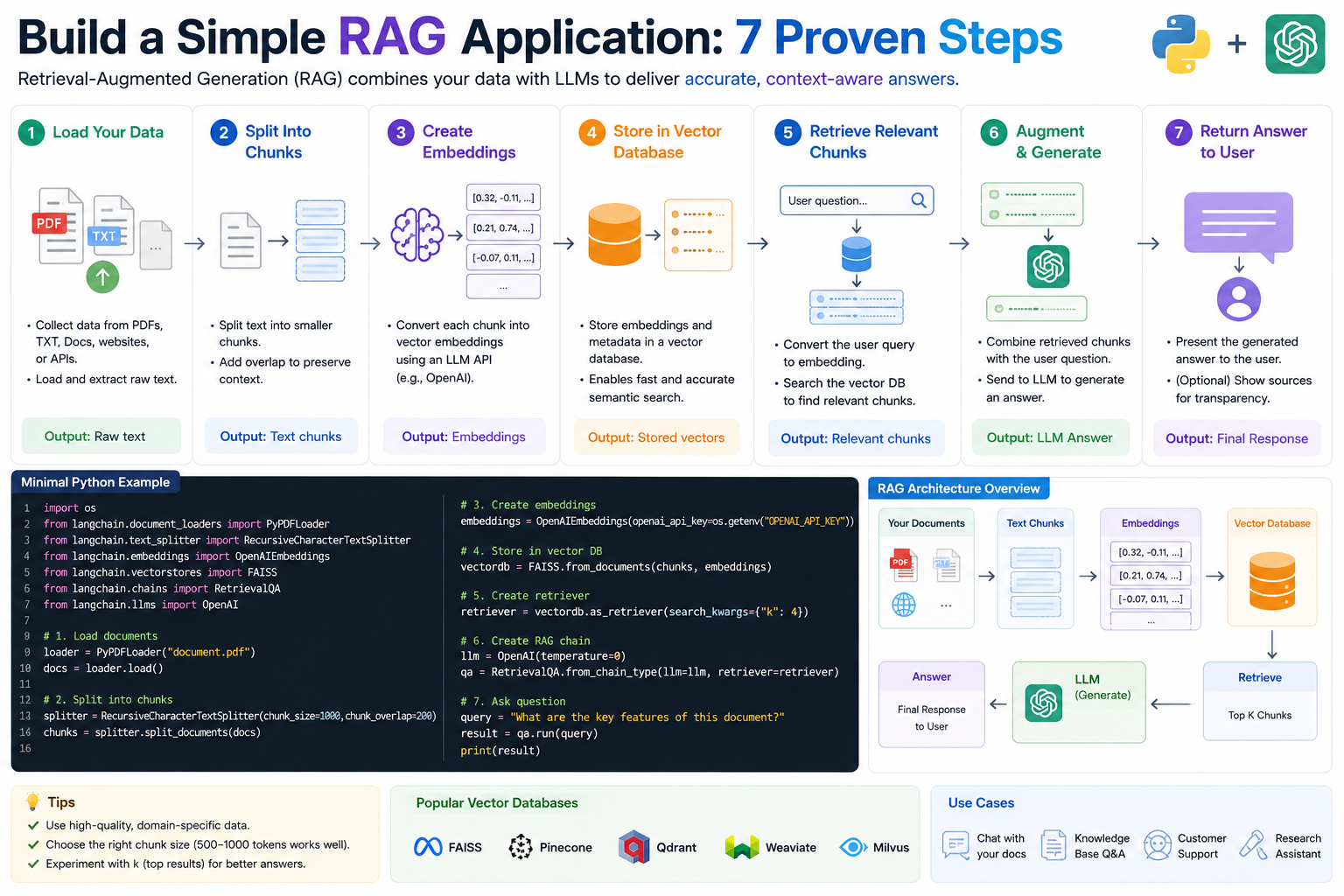Screen dimensions: 1344x896
Task: Click the "# 4. Store in vector DB" comment
Action: point(531,550)
